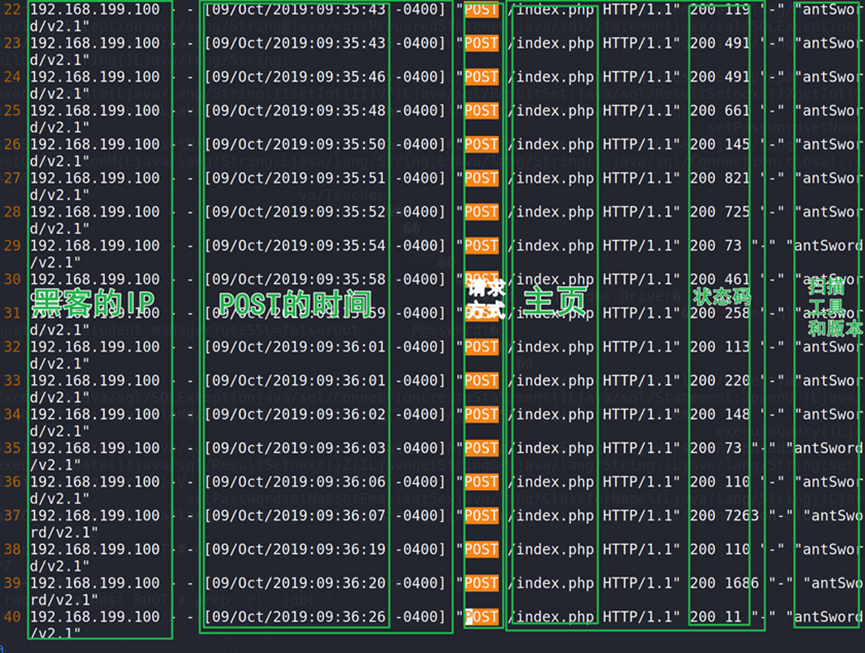Click the green POST的时间 annotation label
Image resolution: width=865 pixels, height=653 pixels.
(295, 303)
